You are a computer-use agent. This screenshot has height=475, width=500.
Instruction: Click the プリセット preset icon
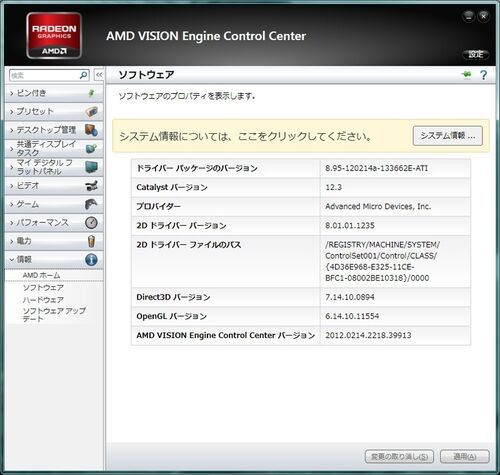coord(91,112)
